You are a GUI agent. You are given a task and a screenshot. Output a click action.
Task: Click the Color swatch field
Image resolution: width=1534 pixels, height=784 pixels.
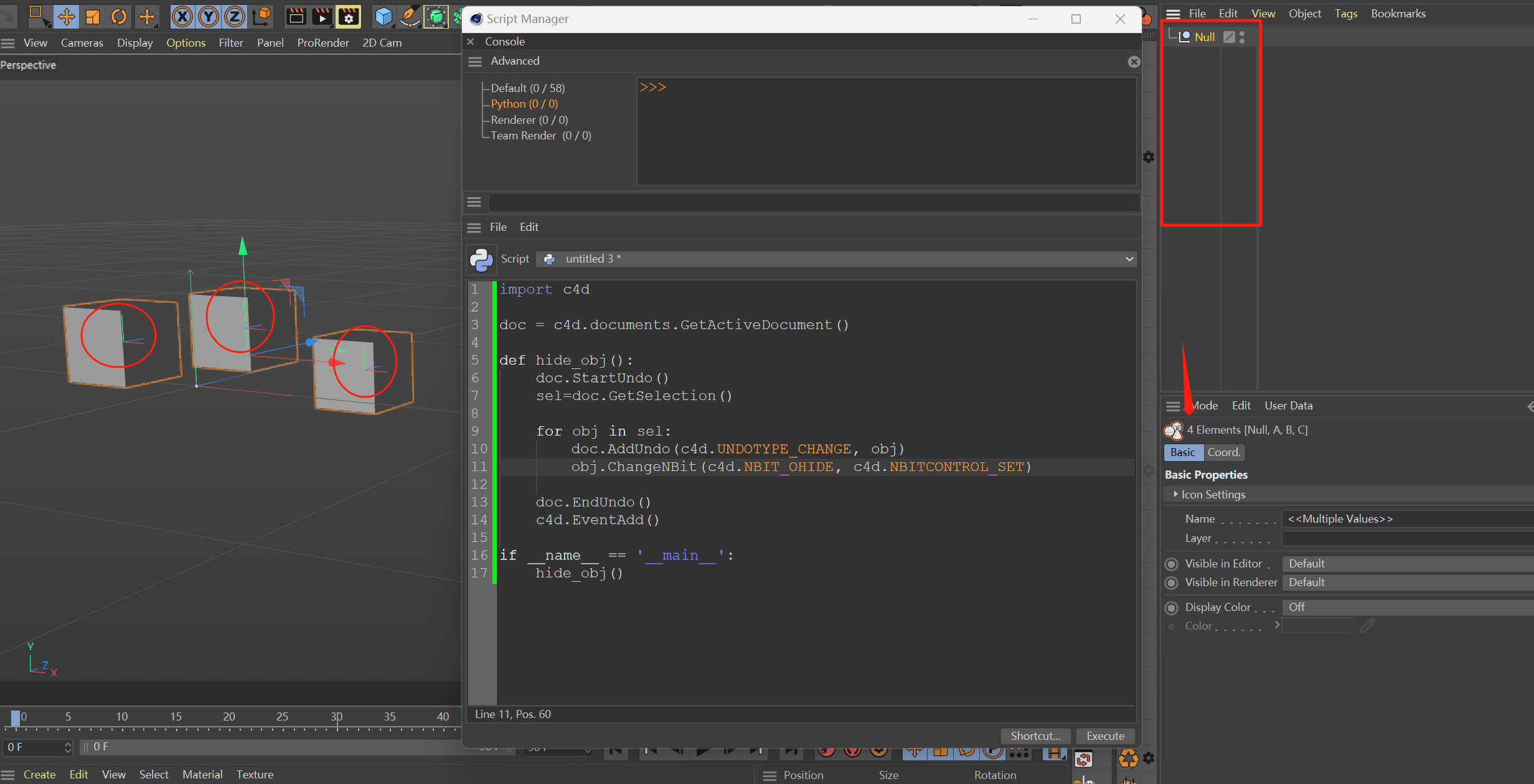(1317, 626)
